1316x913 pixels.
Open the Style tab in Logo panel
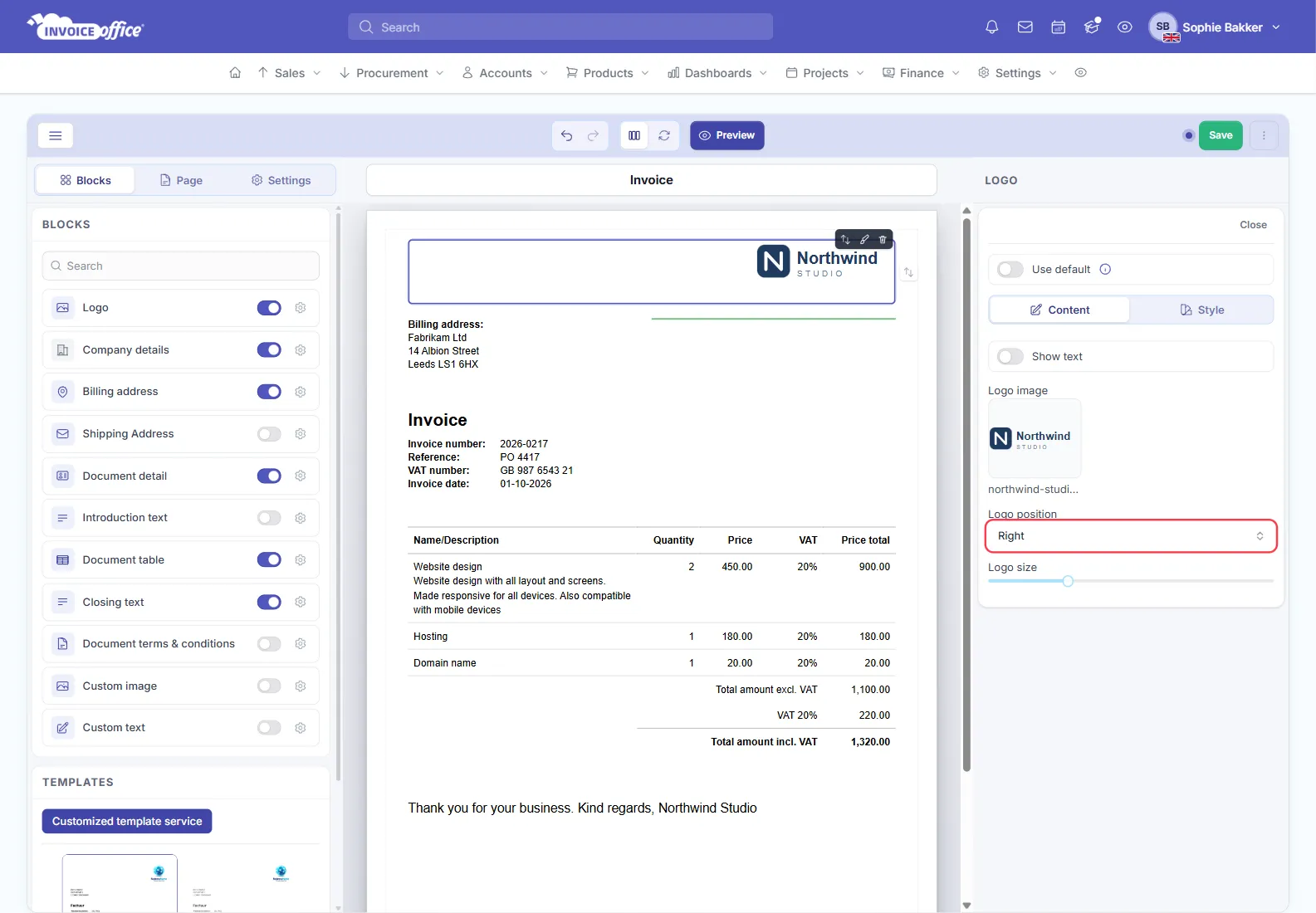(x=1201, y=310)
